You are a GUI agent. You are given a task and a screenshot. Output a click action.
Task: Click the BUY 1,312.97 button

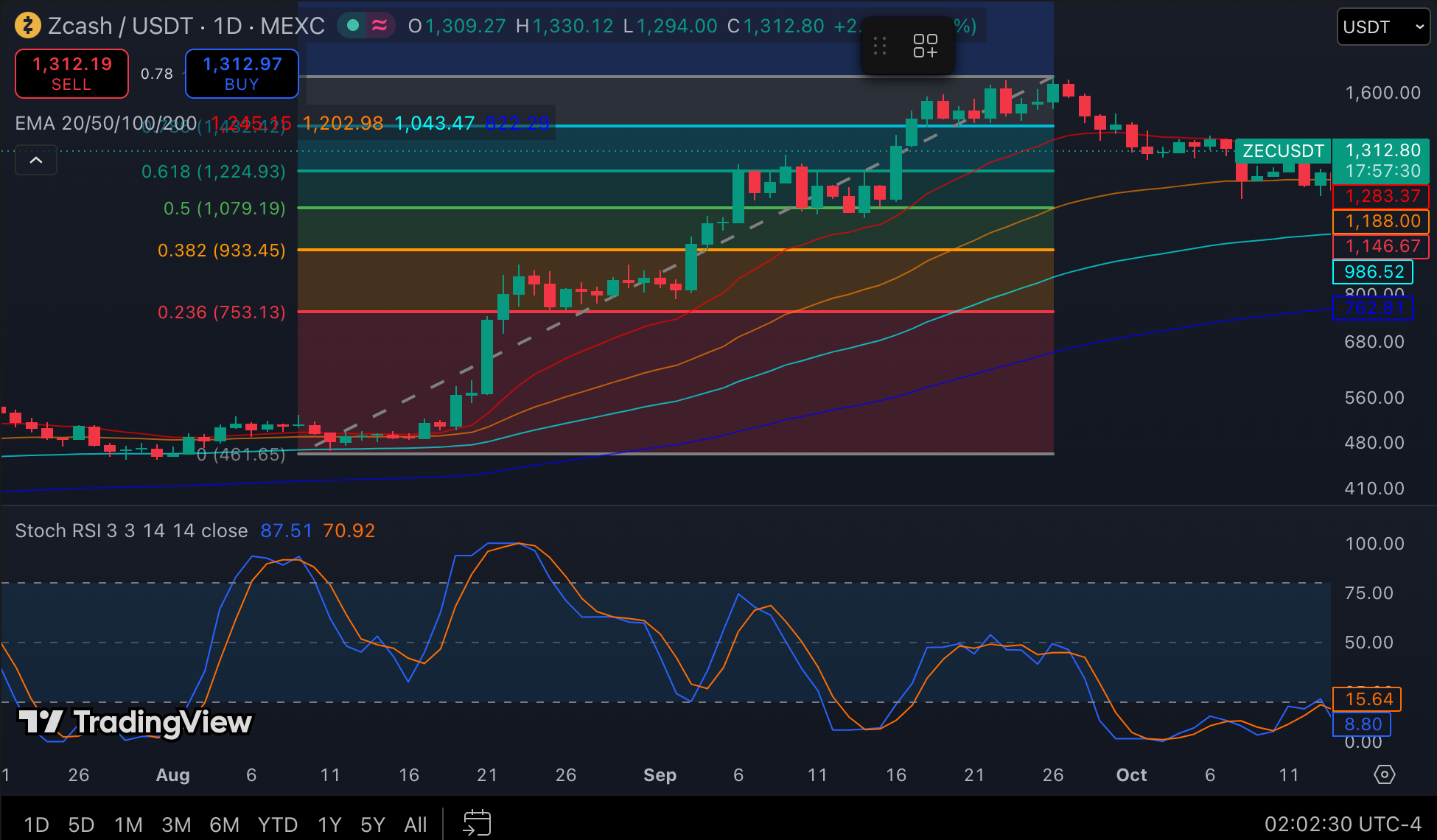(x=242, y=74)
